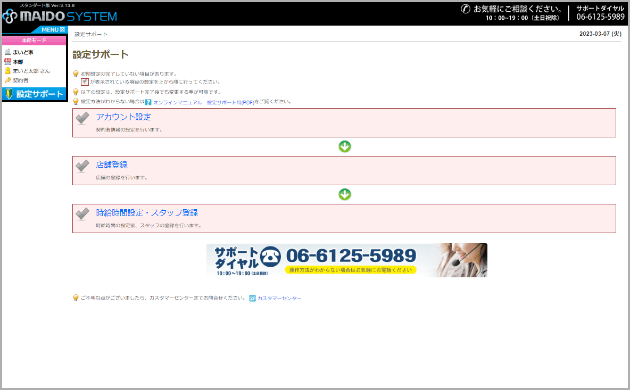Click the gray checkmark beside アカウント設定
This screenshot has width=630, height=390.
(x=82, y=118)
